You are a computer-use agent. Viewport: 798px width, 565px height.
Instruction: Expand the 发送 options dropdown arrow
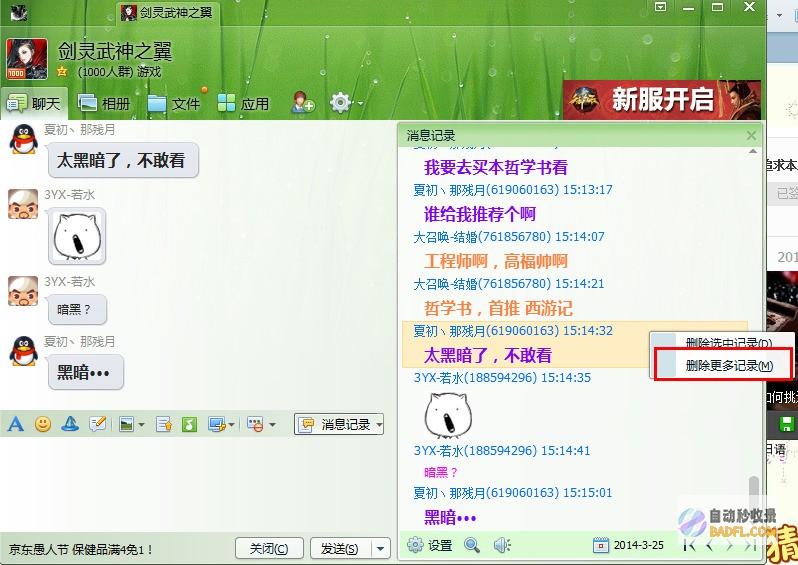[380, 549]
